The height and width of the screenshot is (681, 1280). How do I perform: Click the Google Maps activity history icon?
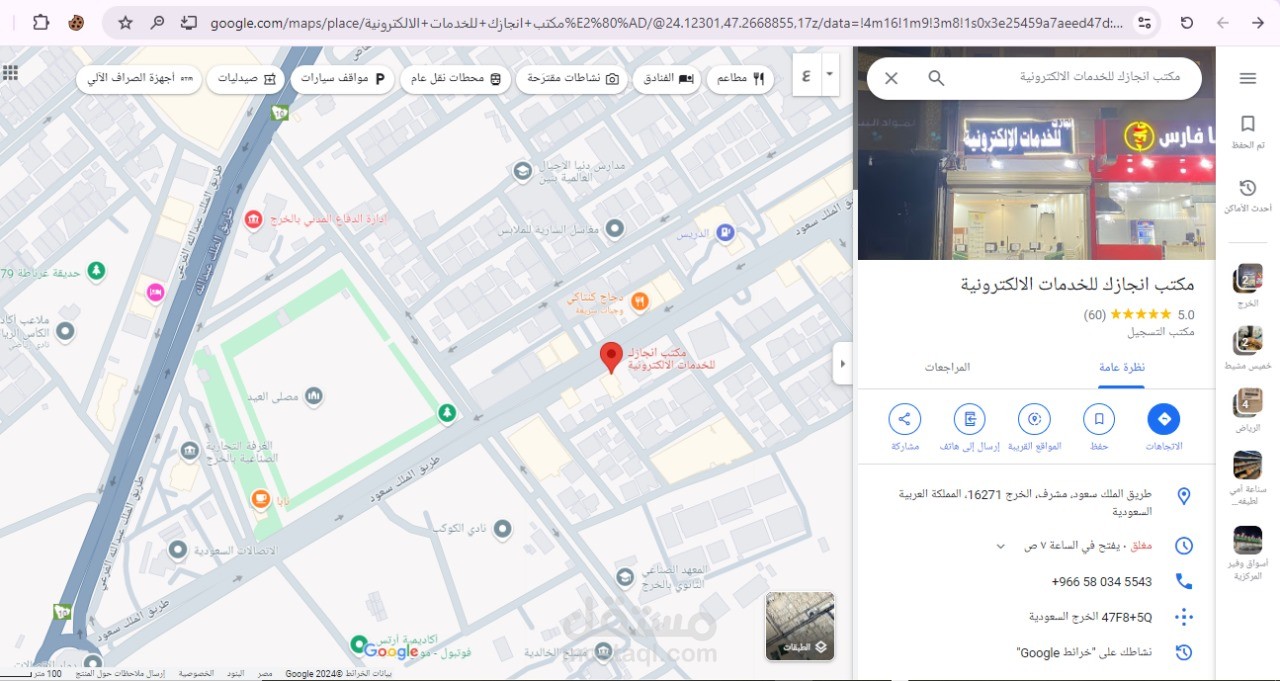[1184, 652]
